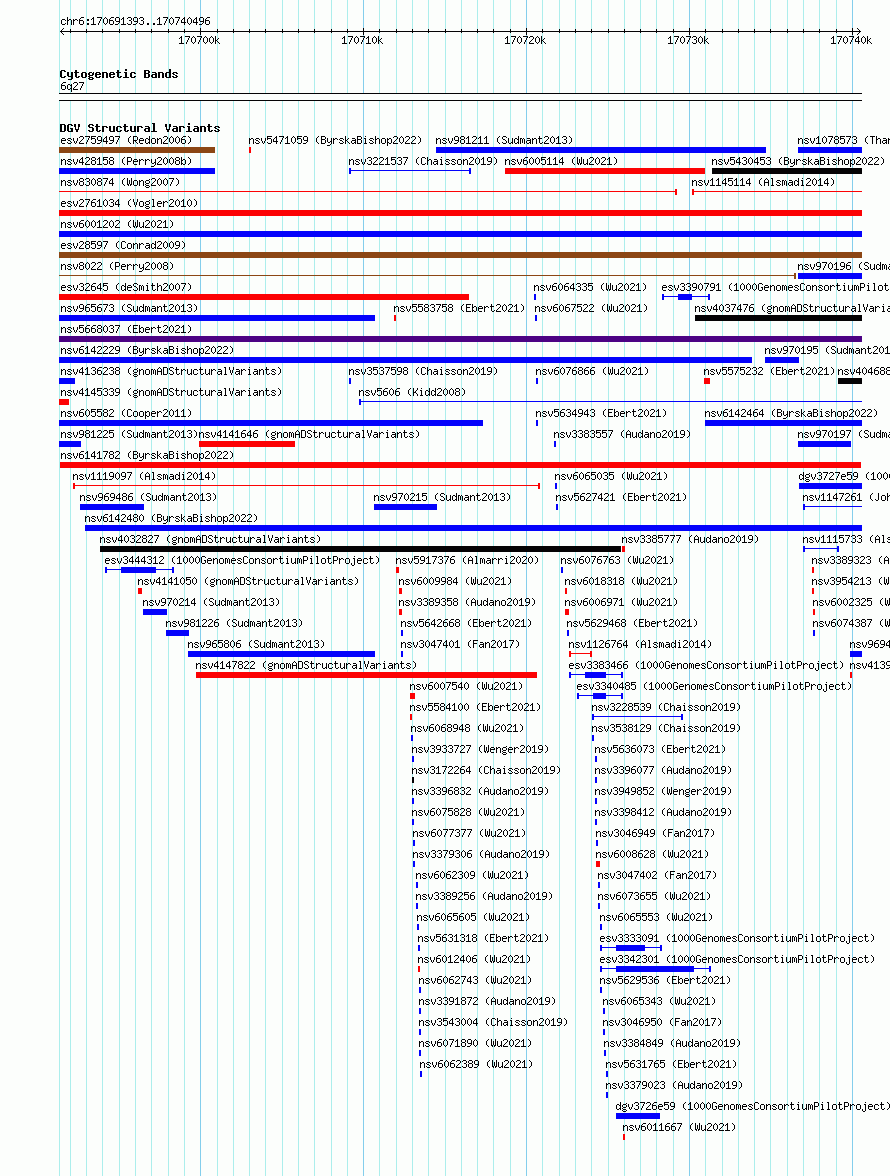The height and width of the screenshot is (1176, 890).
Task: Click nsv6065035 (Wu2021) label
Action: (611, 476)
